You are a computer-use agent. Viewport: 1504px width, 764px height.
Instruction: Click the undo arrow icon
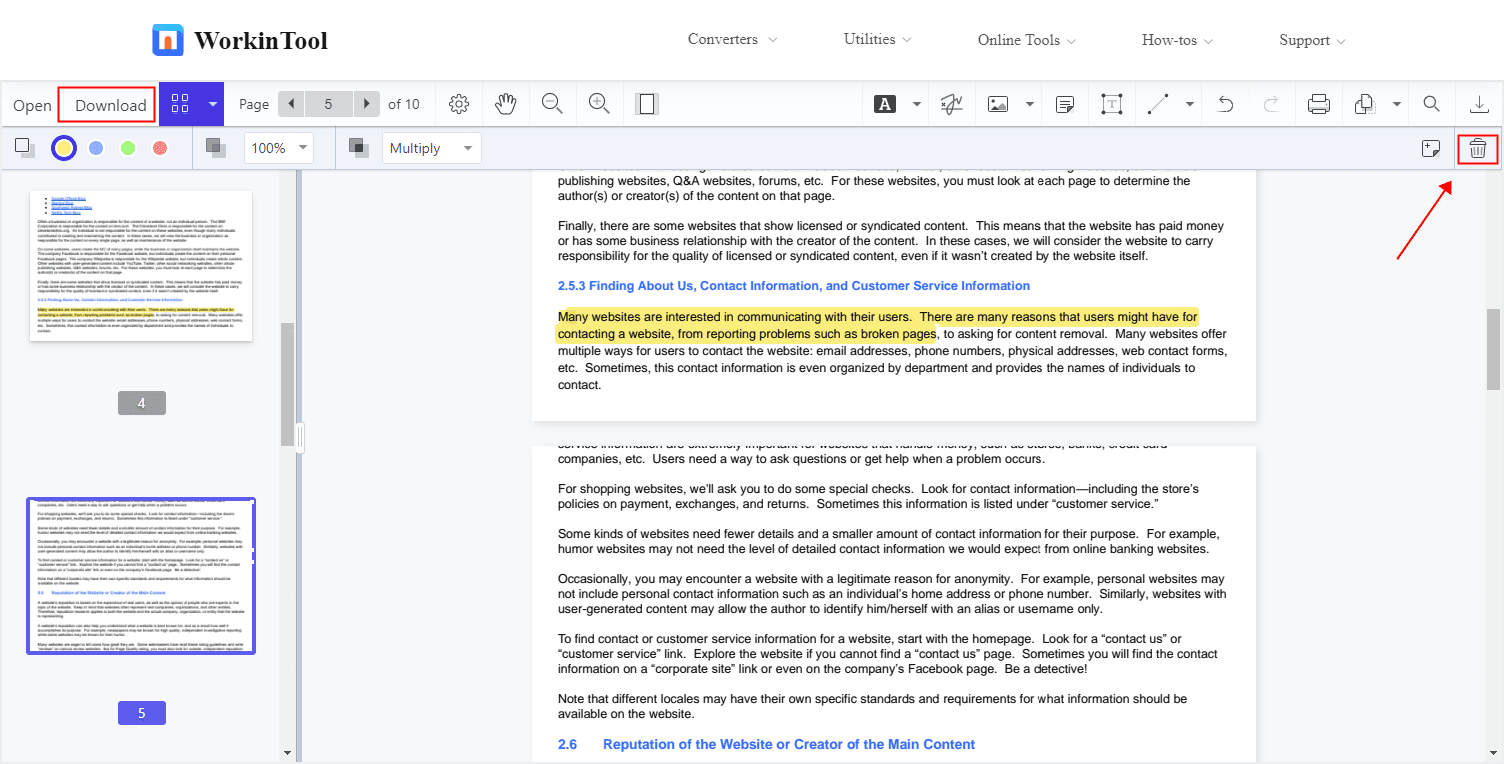click(x=1226, y=104)
